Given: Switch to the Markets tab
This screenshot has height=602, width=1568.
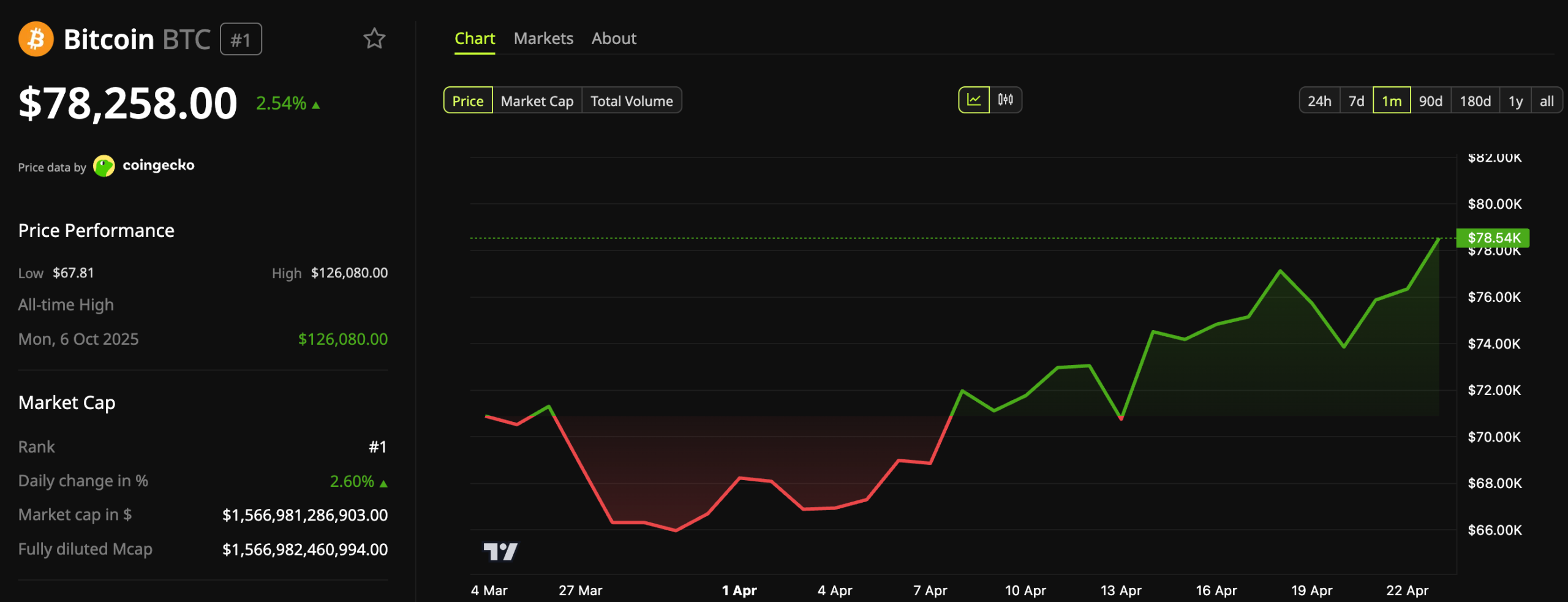Looking at the screenshot, I should 543,38.
